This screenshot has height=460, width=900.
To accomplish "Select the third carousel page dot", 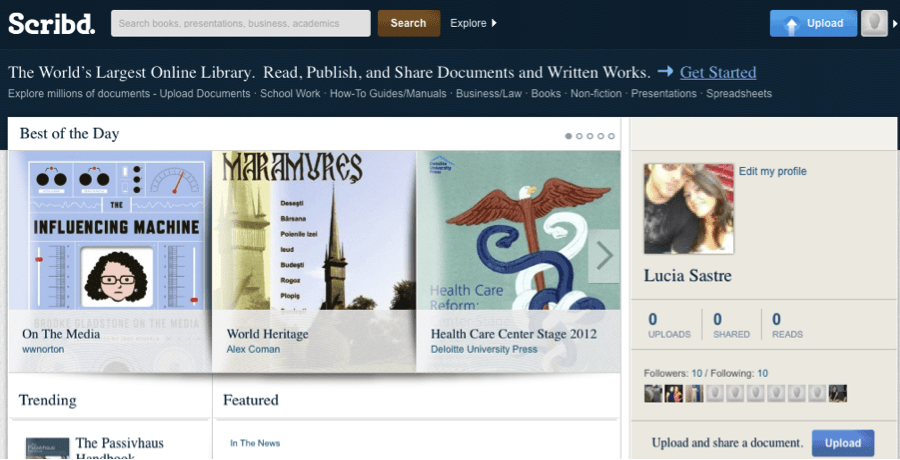I will pyautogui.click(x=590, y=136).
